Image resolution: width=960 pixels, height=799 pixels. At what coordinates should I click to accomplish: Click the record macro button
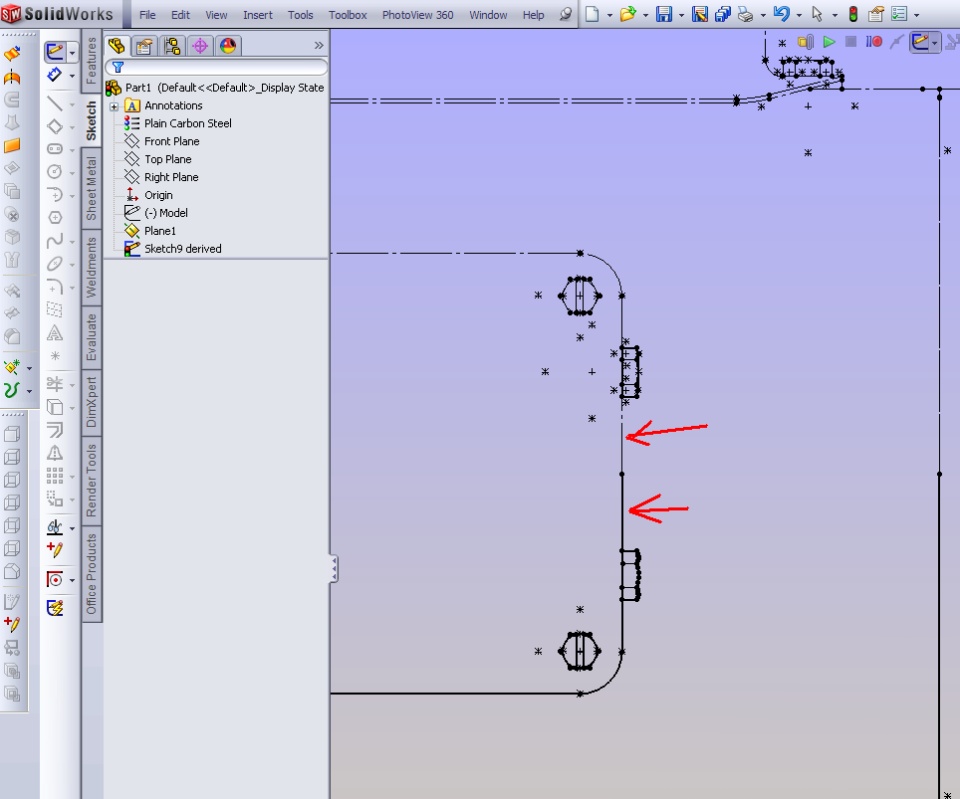(x=874, y=42)
